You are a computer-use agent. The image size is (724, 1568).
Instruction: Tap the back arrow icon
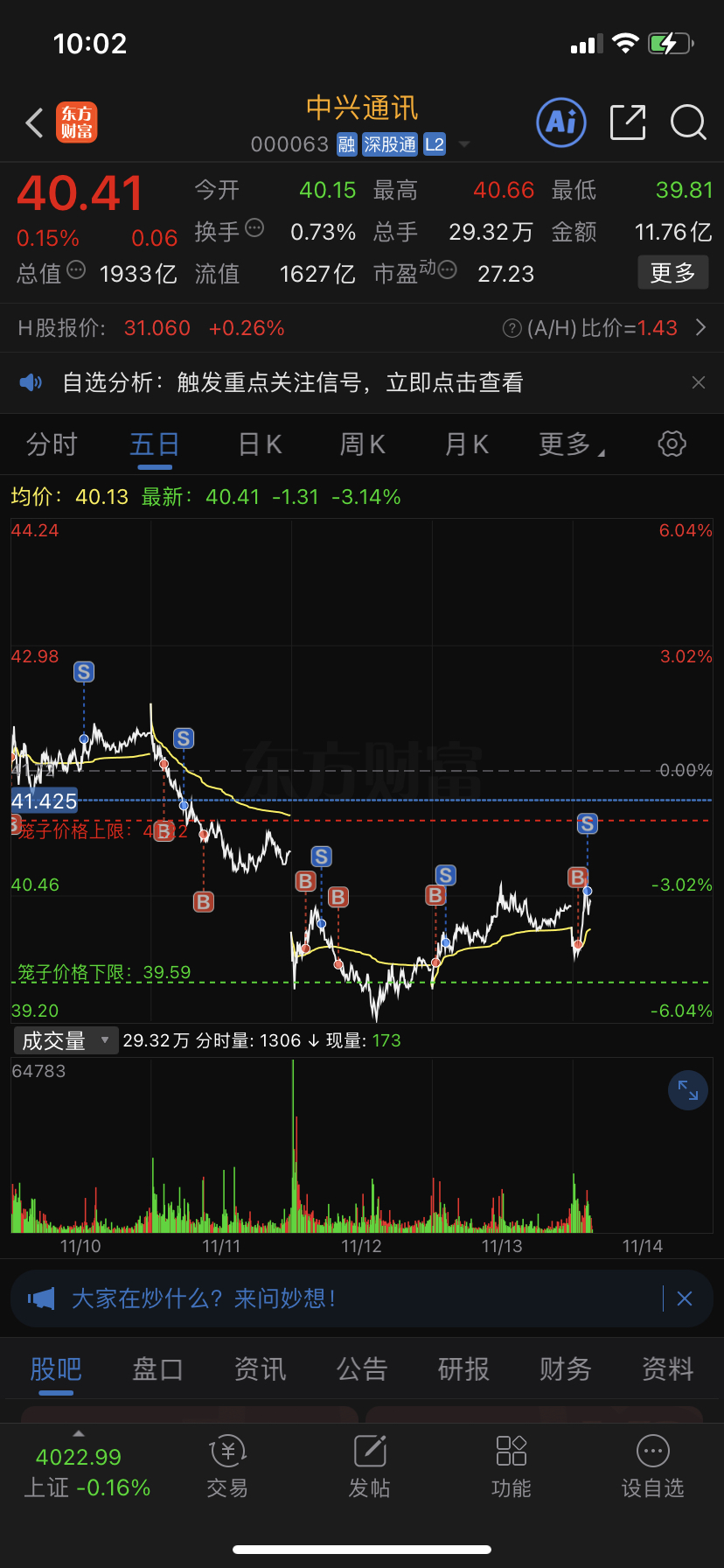[35, 123]
